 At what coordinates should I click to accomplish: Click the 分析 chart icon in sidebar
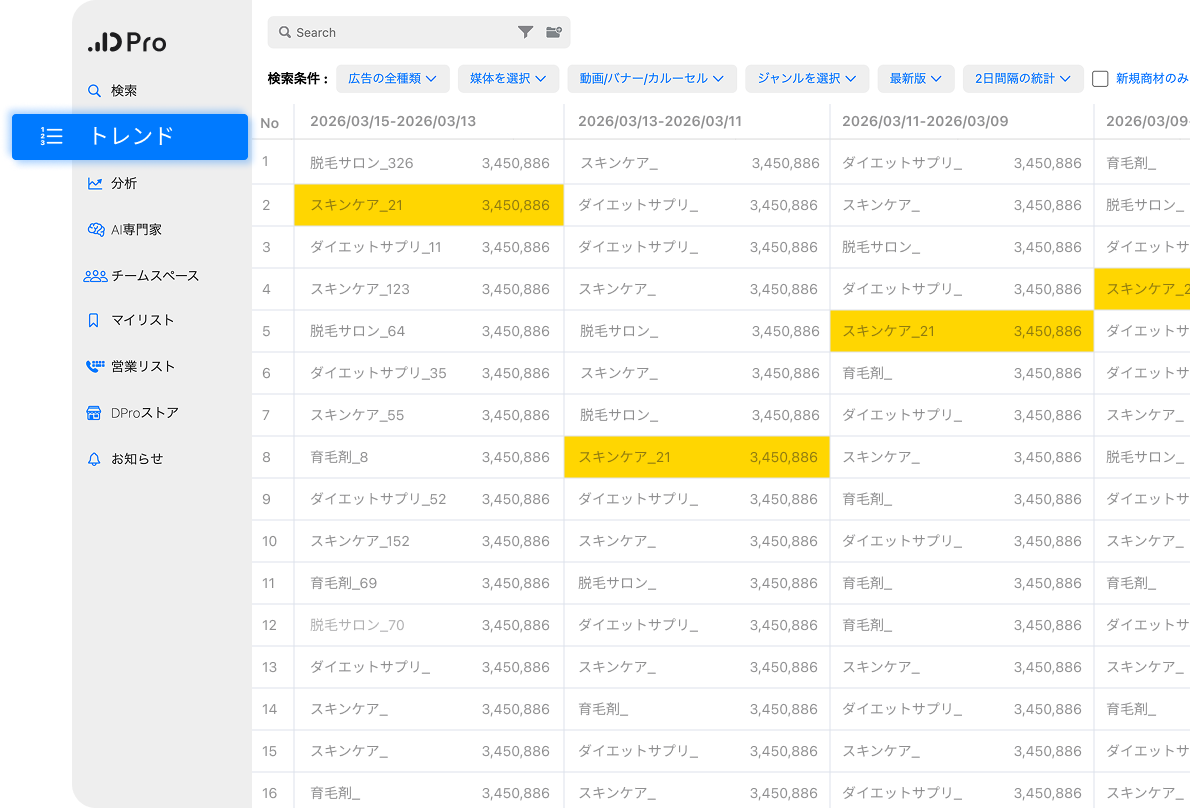[95, 183]
